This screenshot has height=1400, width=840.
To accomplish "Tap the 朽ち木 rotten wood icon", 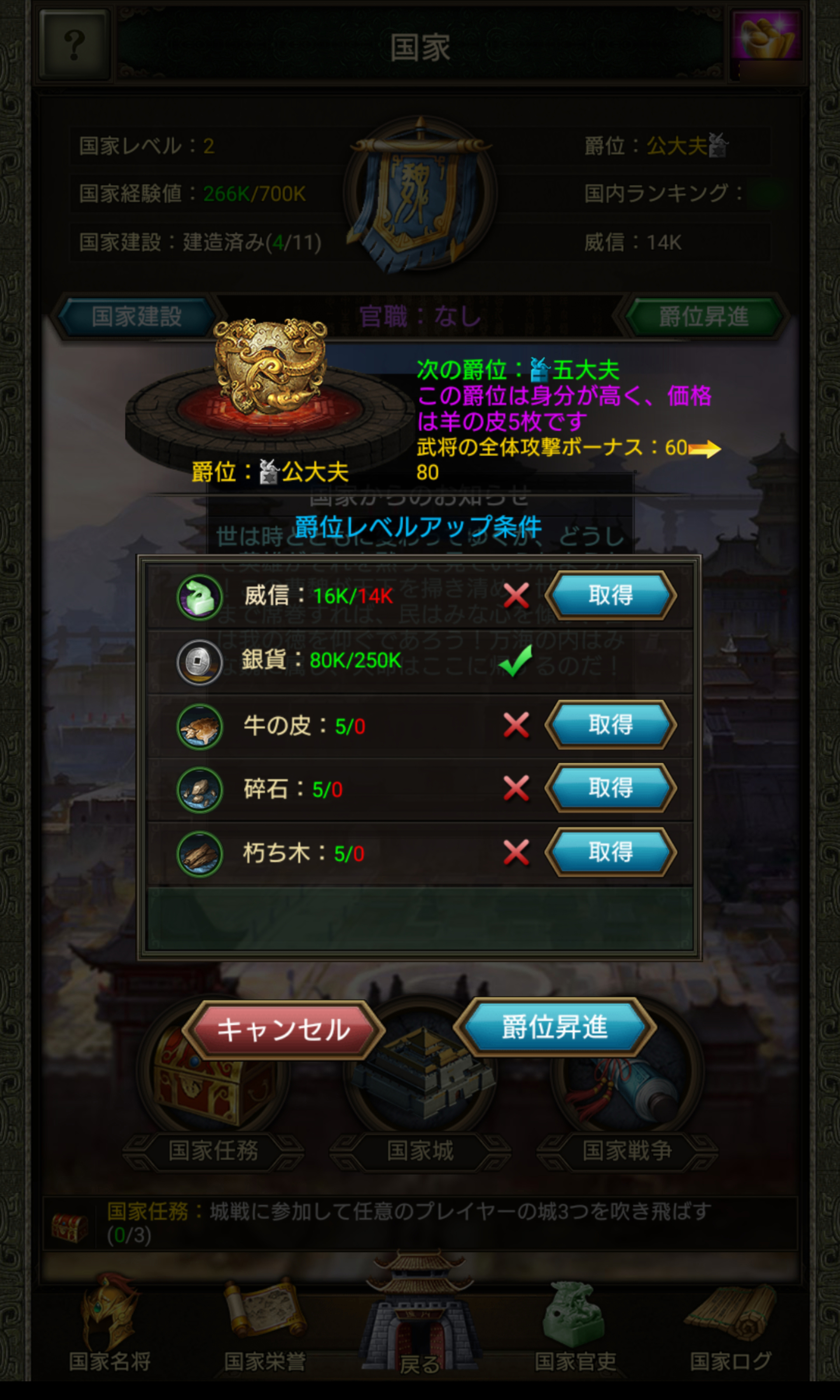I will [x=199, y=854].
